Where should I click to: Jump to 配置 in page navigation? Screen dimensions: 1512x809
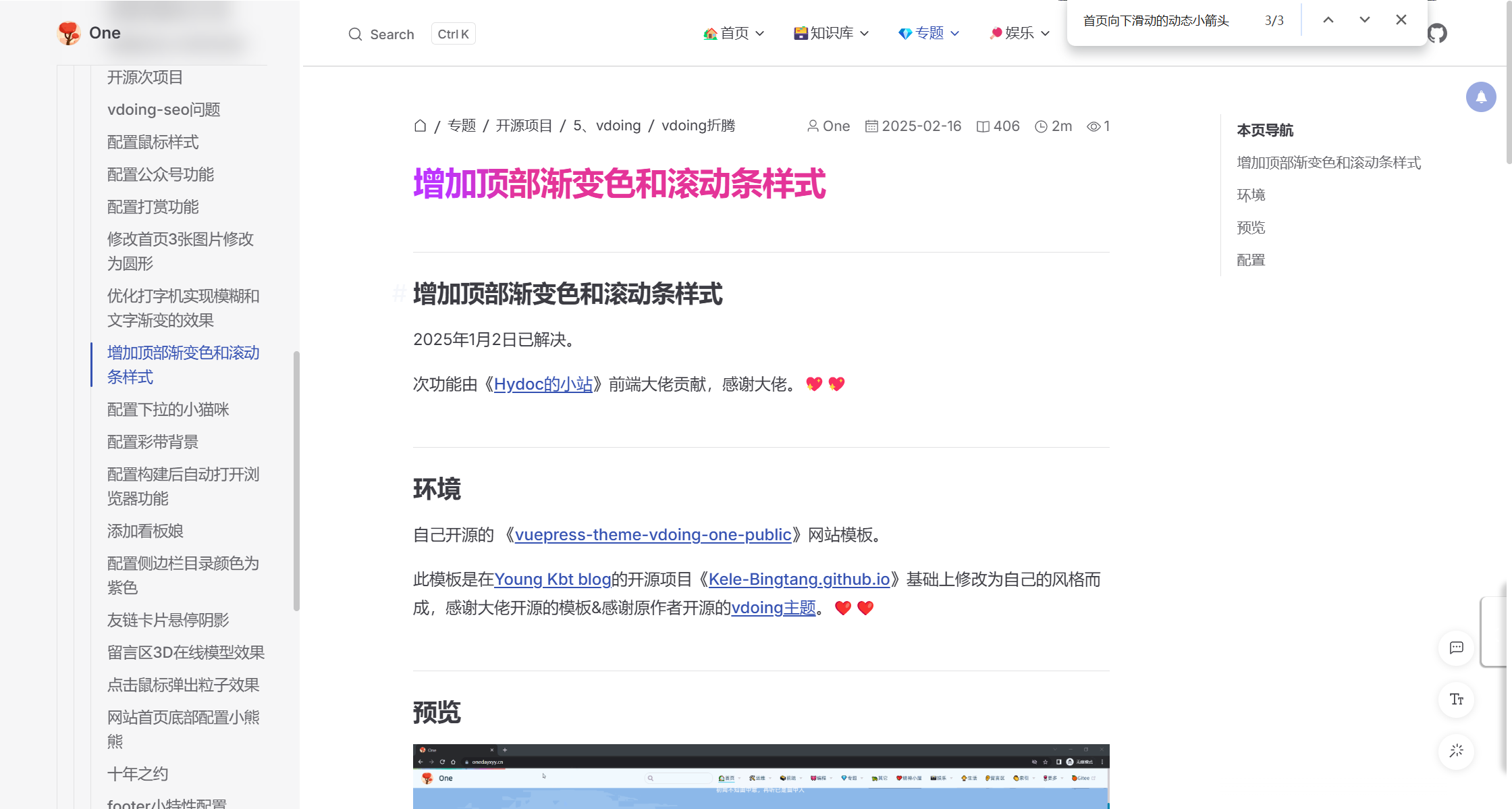(1251, 260)
